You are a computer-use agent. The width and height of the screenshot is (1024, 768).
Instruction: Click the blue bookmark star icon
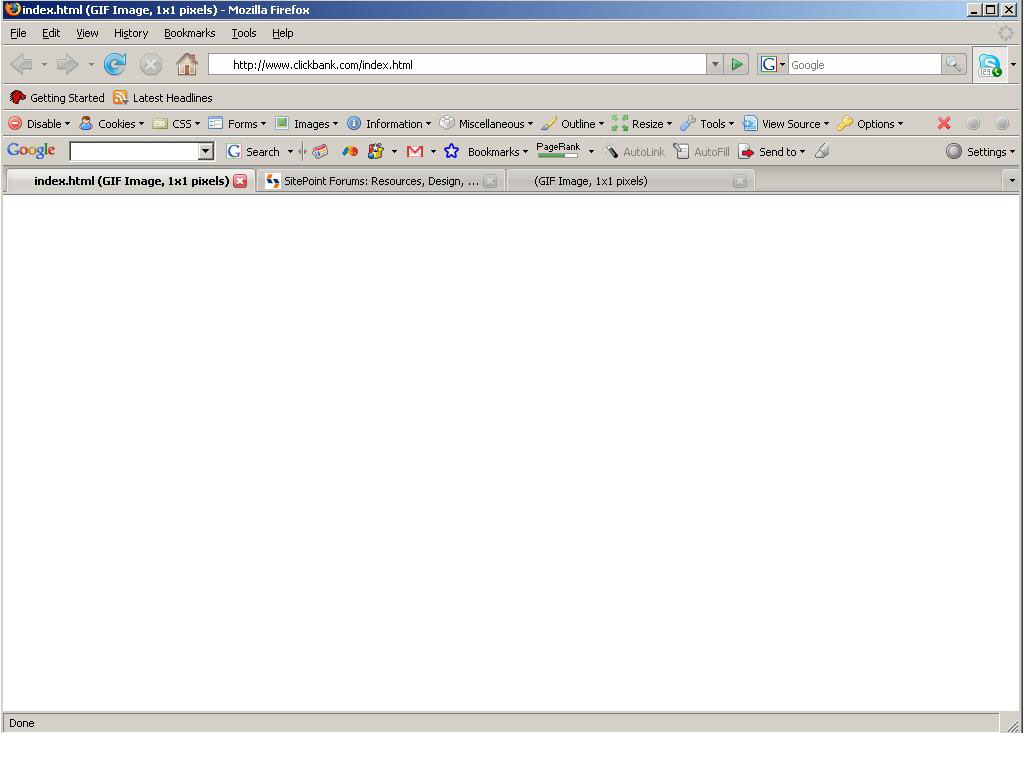pos(451,152)
